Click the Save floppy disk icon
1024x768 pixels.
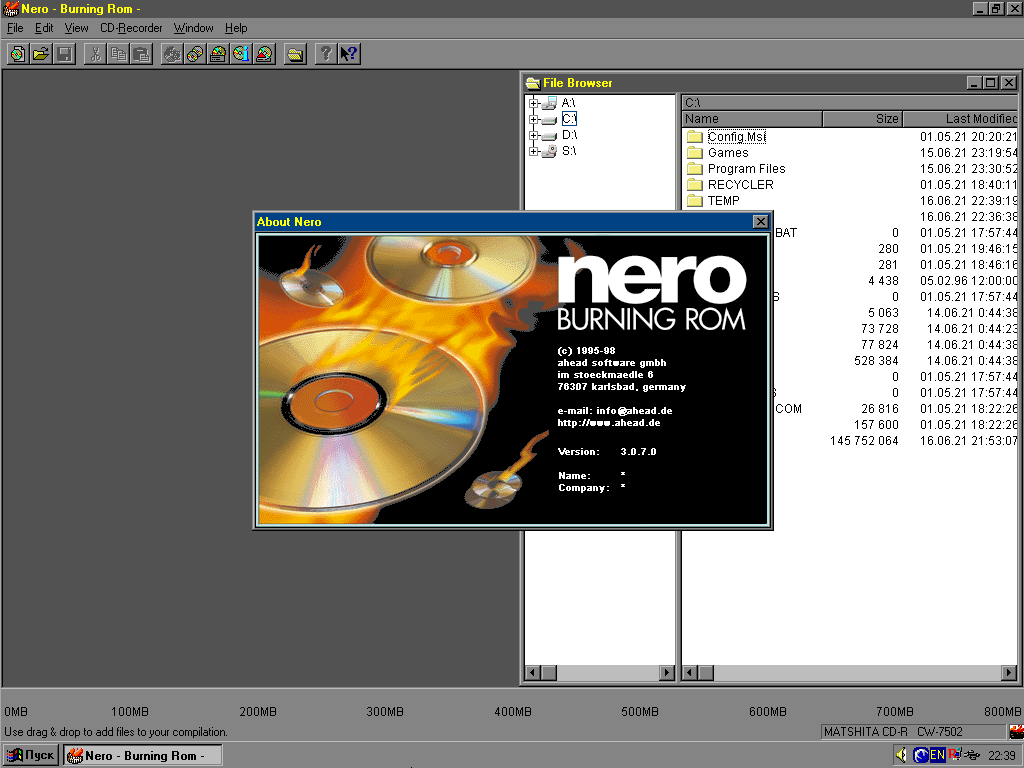[x=64, y=54]
